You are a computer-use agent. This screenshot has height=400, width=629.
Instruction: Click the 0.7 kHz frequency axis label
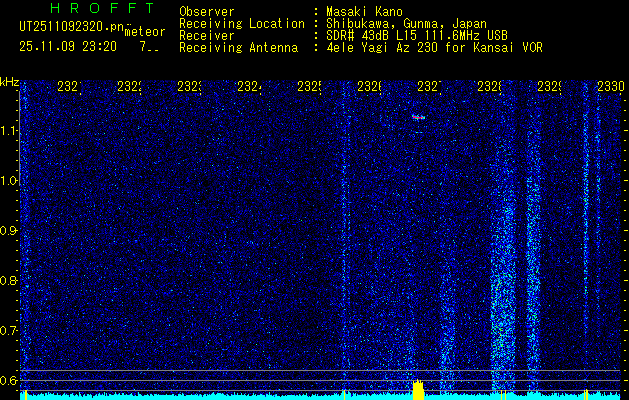pos(9,331)
